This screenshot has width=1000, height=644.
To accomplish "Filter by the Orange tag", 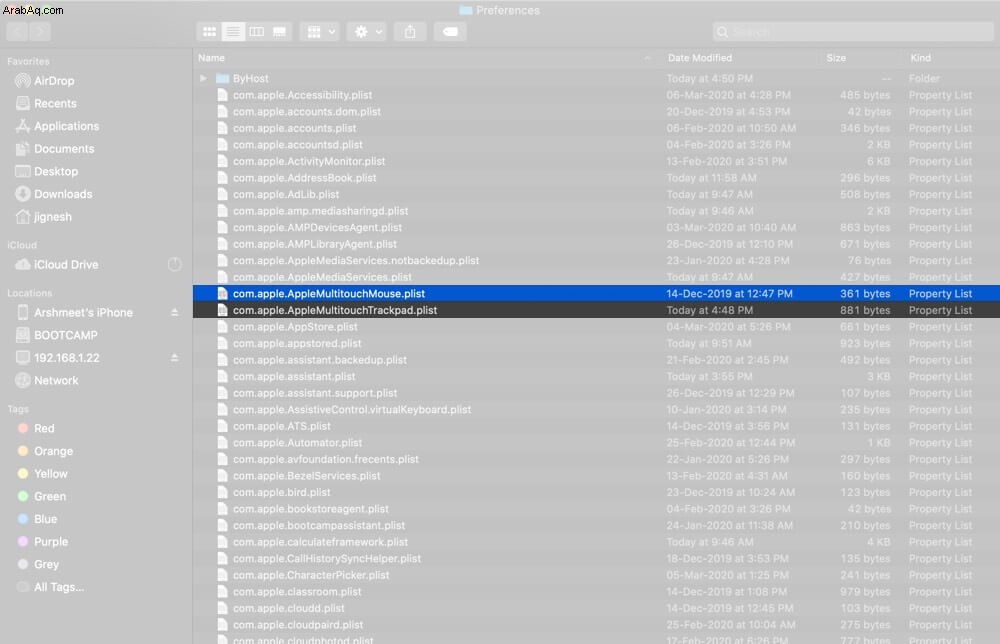I will point(45,451).
